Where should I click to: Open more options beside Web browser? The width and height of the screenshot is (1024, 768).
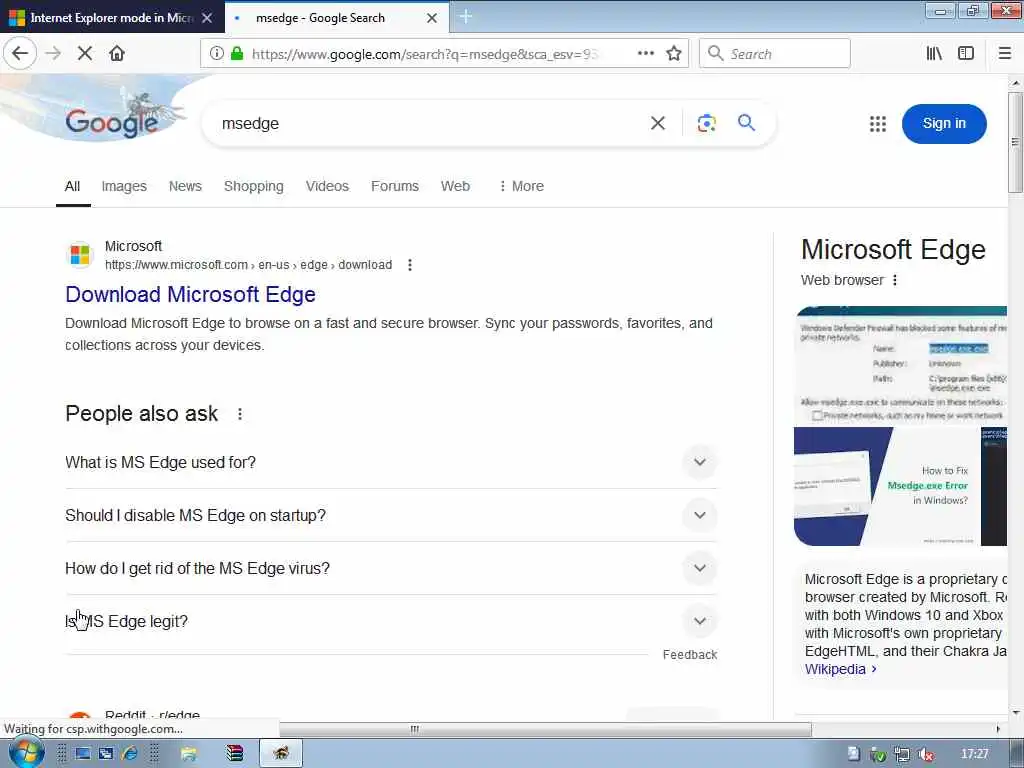895,280
